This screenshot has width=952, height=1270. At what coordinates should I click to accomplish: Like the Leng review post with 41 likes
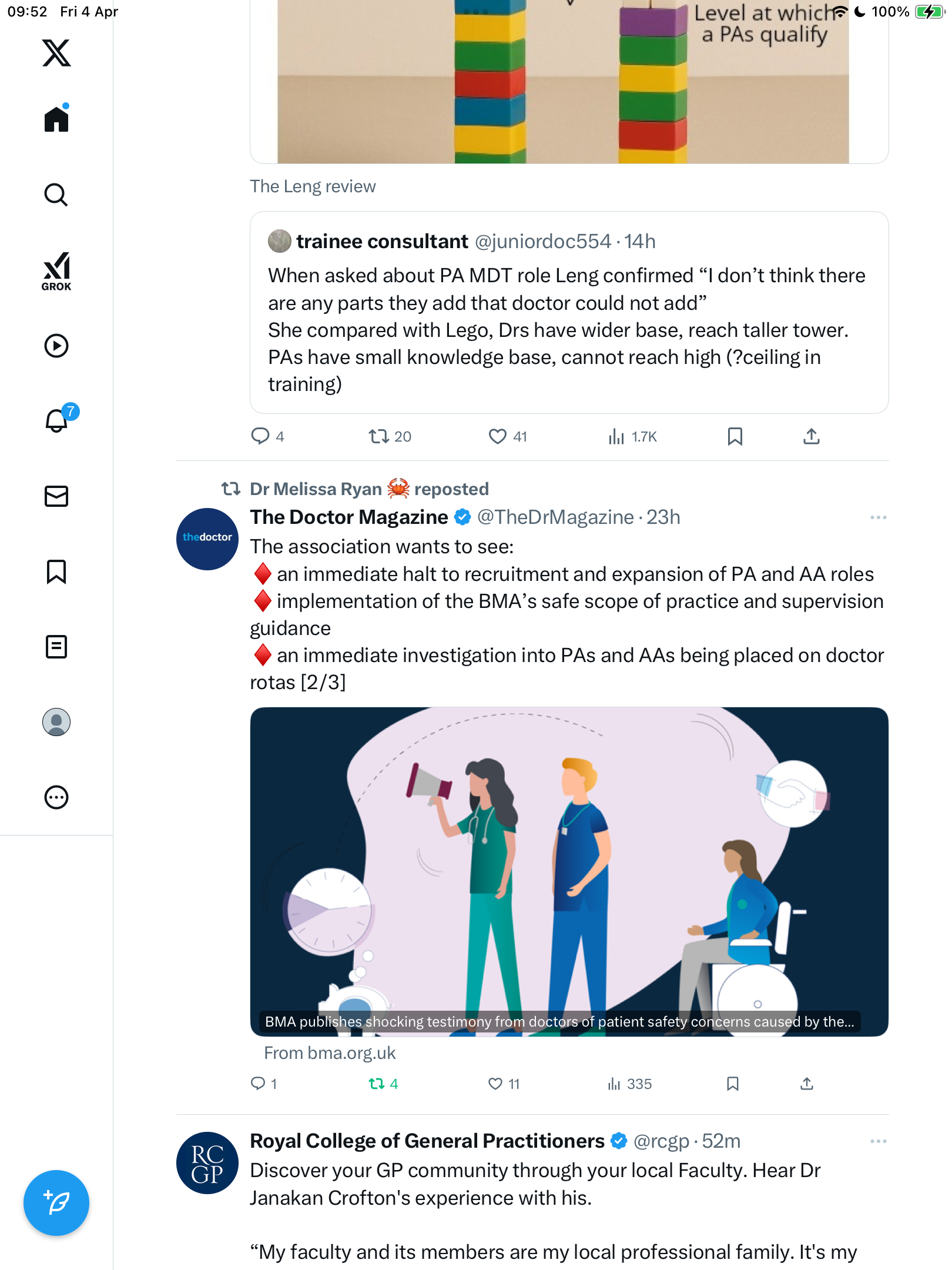(508, 436)
